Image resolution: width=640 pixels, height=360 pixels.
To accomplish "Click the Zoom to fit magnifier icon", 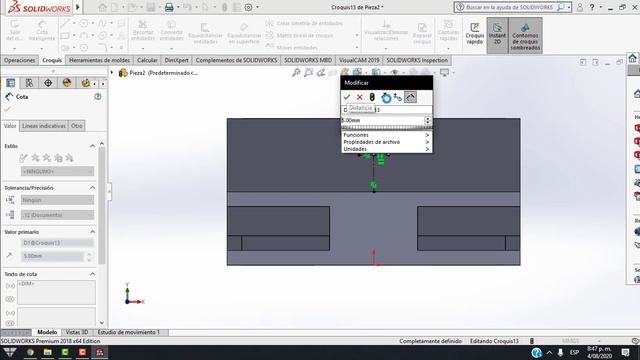I will [x=296, y=73].
